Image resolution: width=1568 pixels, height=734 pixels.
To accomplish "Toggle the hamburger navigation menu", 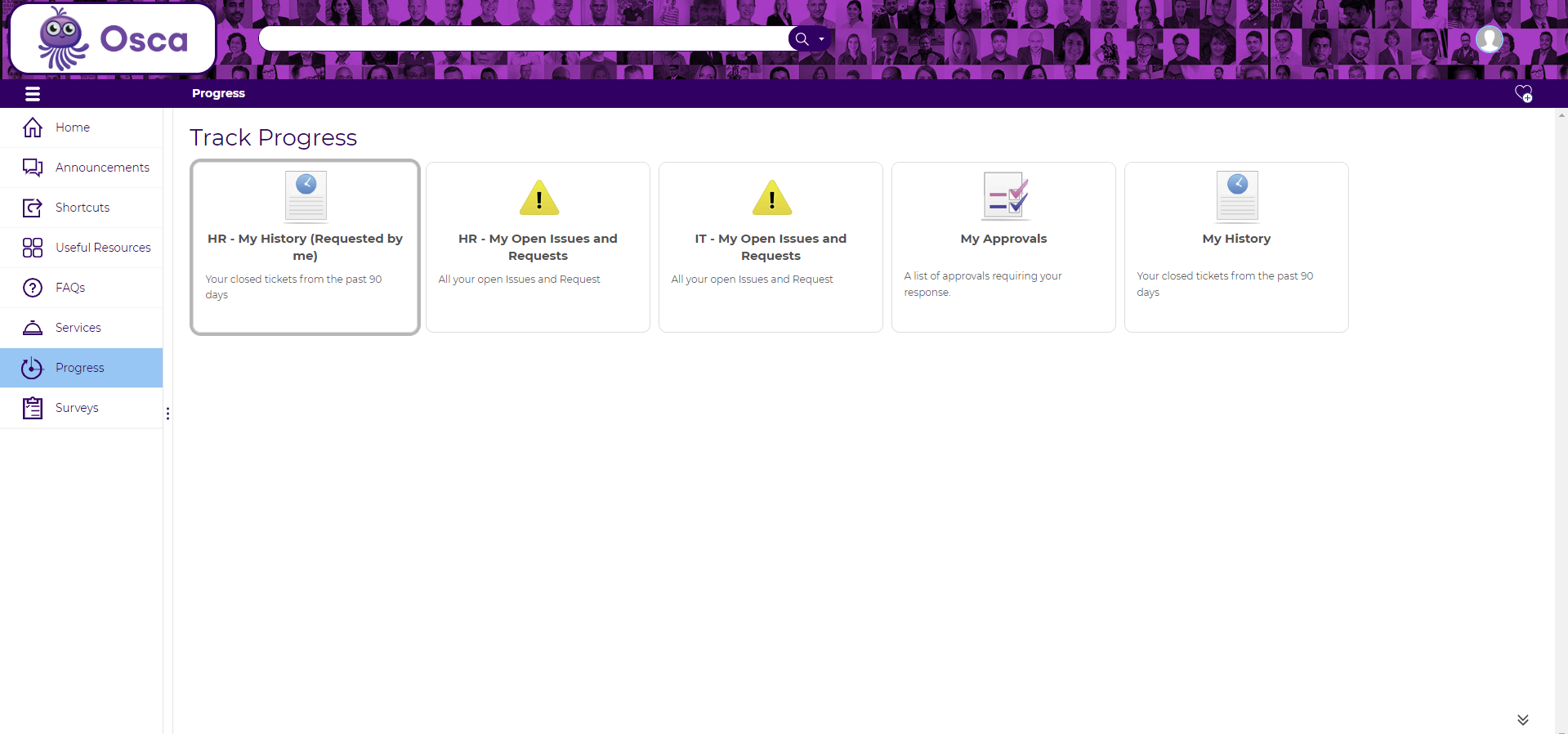I will point(33,94).
